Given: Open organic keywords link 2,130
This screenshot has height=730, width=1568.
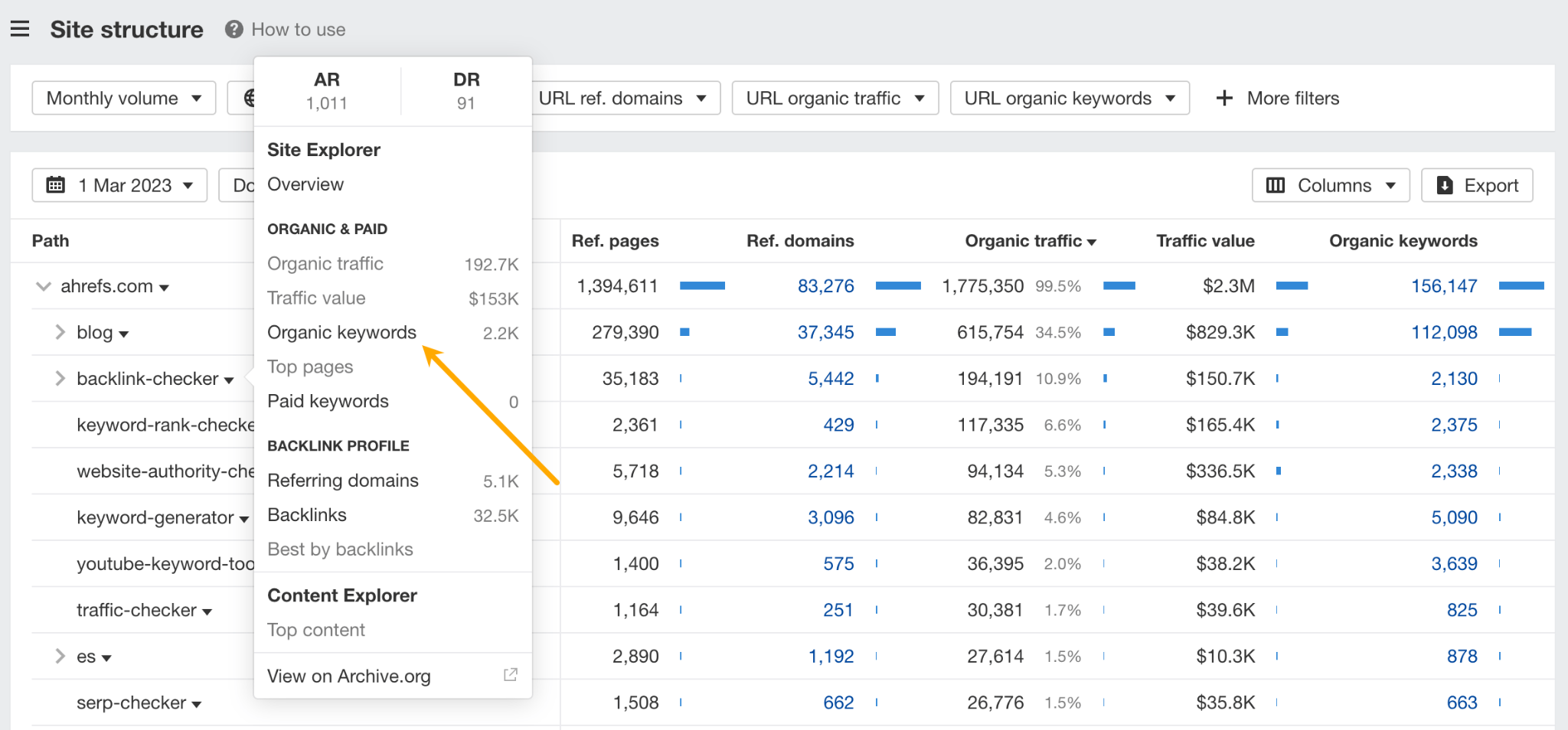Looking at the screenshot, I should 1455,379.
